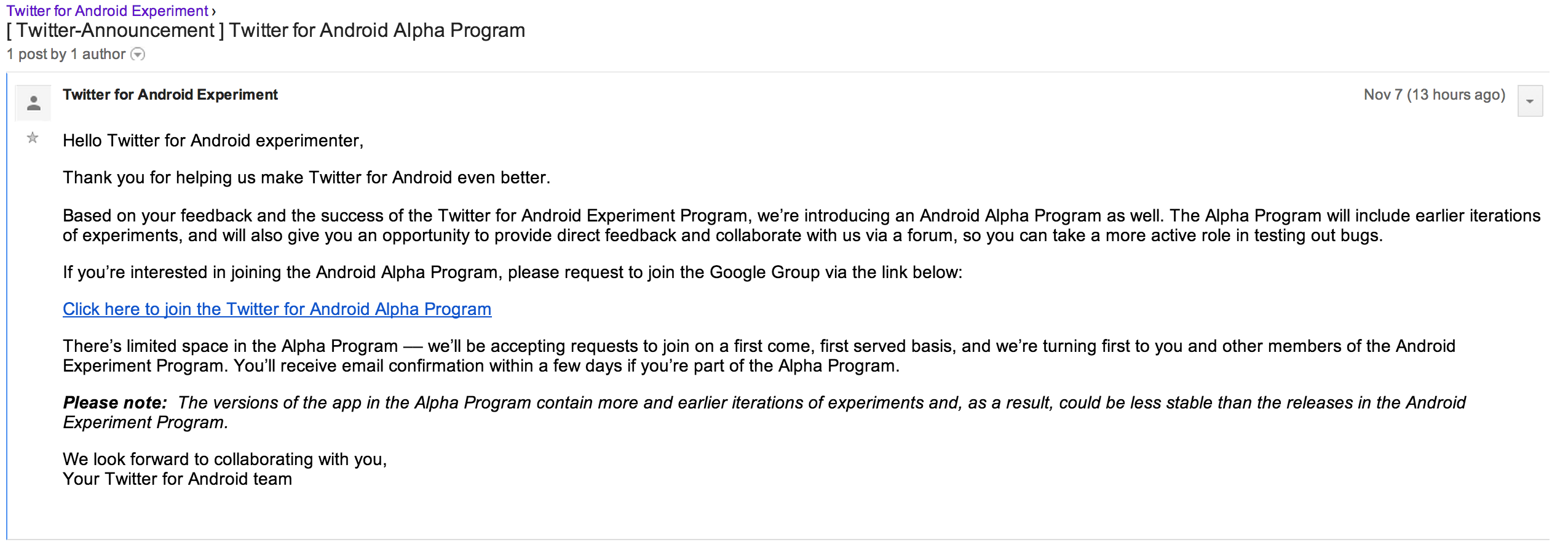Click the bold author name in the post header
Screen dimensions: 1568x550
click(170, 95)
